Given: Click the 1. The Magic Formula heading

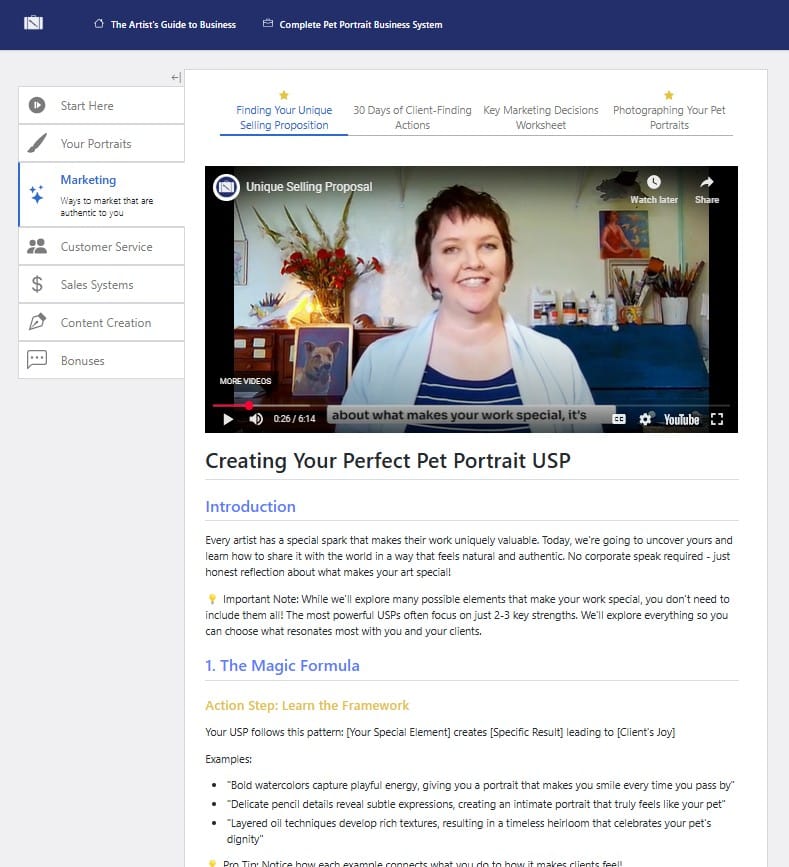Looking at the screenshot, I should [x=283, y=665].
